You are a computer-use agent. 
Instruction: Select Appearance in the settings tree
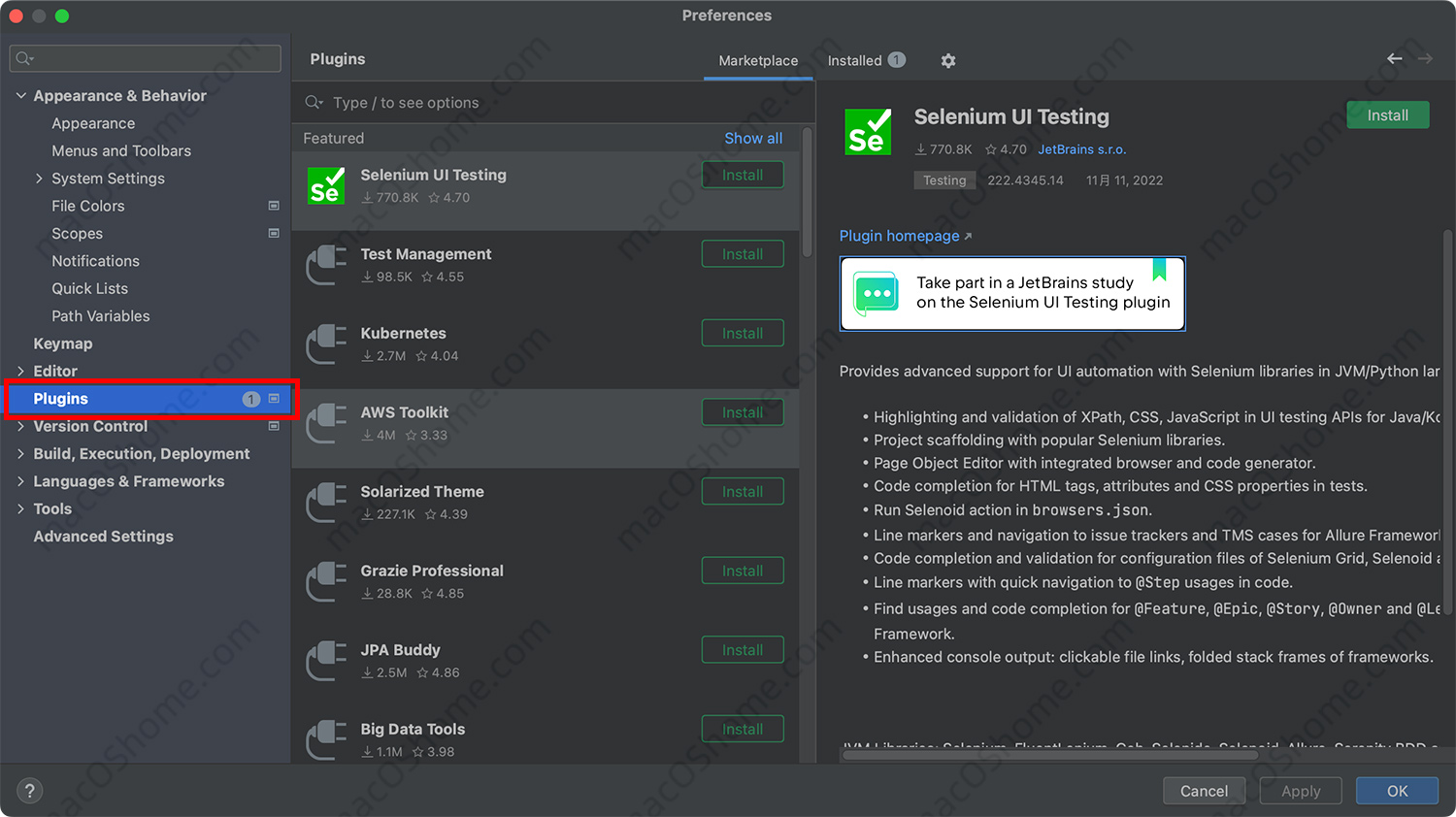(x=93, y=123)
